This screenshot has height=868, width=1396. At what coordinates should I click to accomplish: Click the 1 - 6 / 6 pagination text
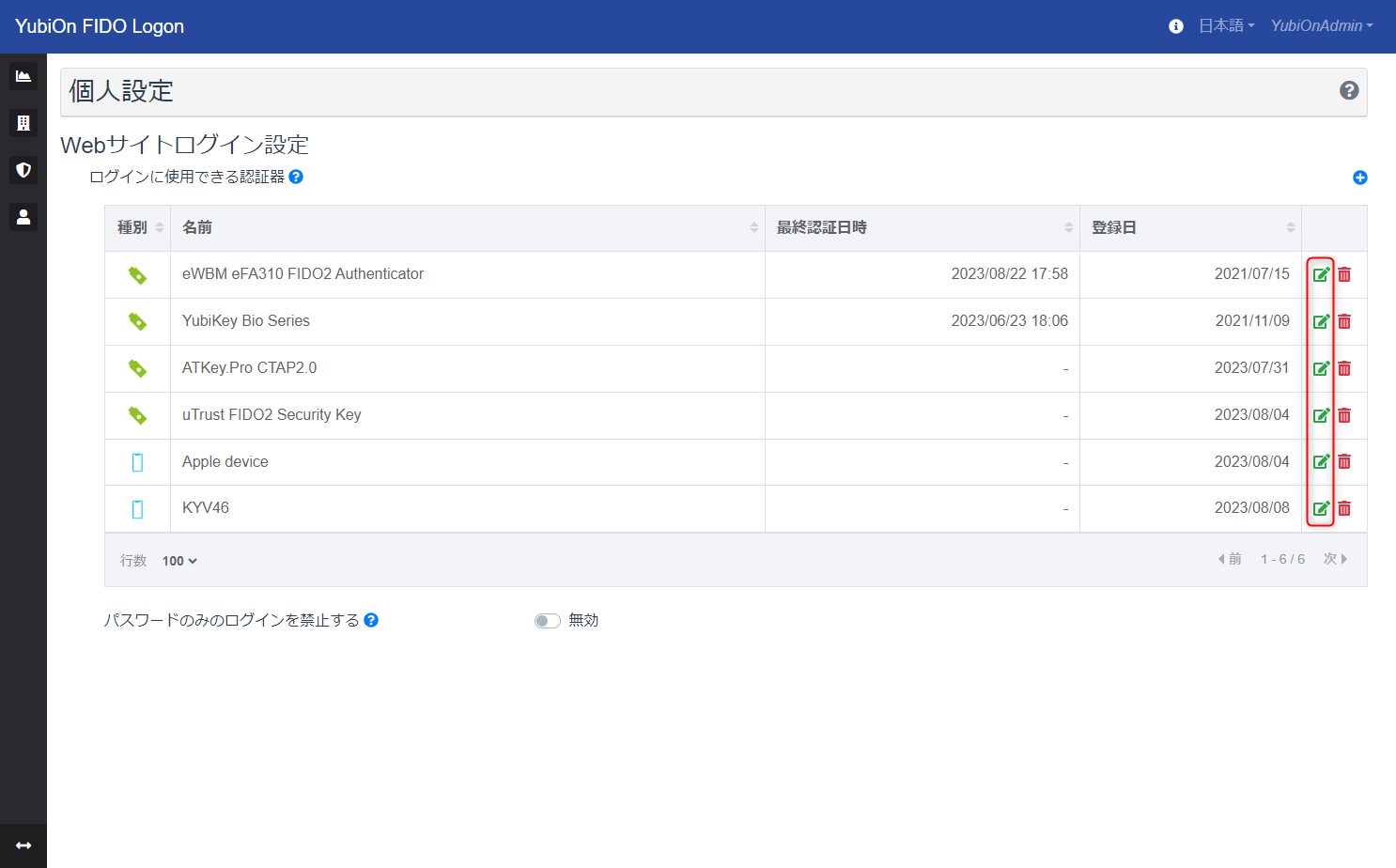[x=1282, y=559]
